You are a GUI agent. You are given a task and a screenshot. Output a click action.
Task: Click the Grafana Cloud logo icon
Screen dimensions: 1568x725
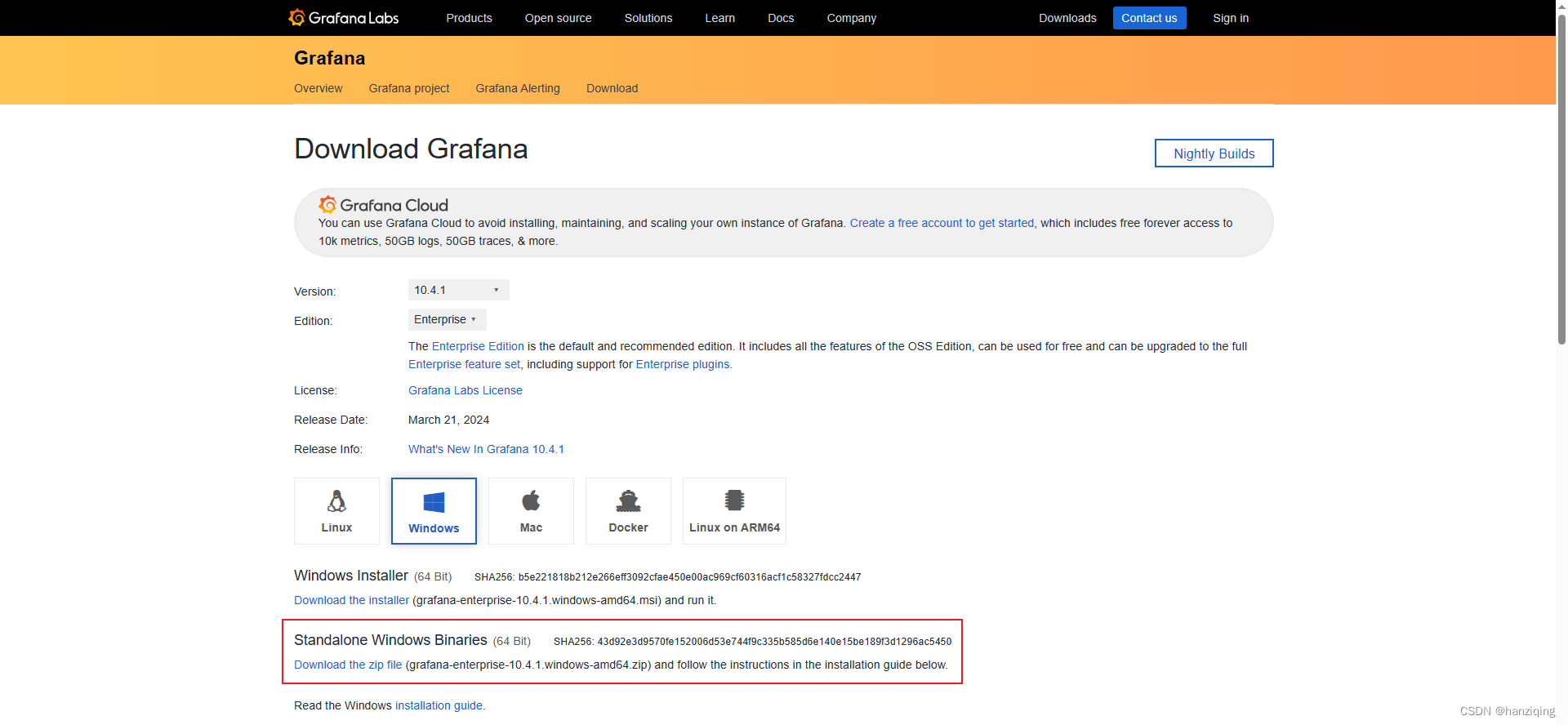[x=327, y=204]
